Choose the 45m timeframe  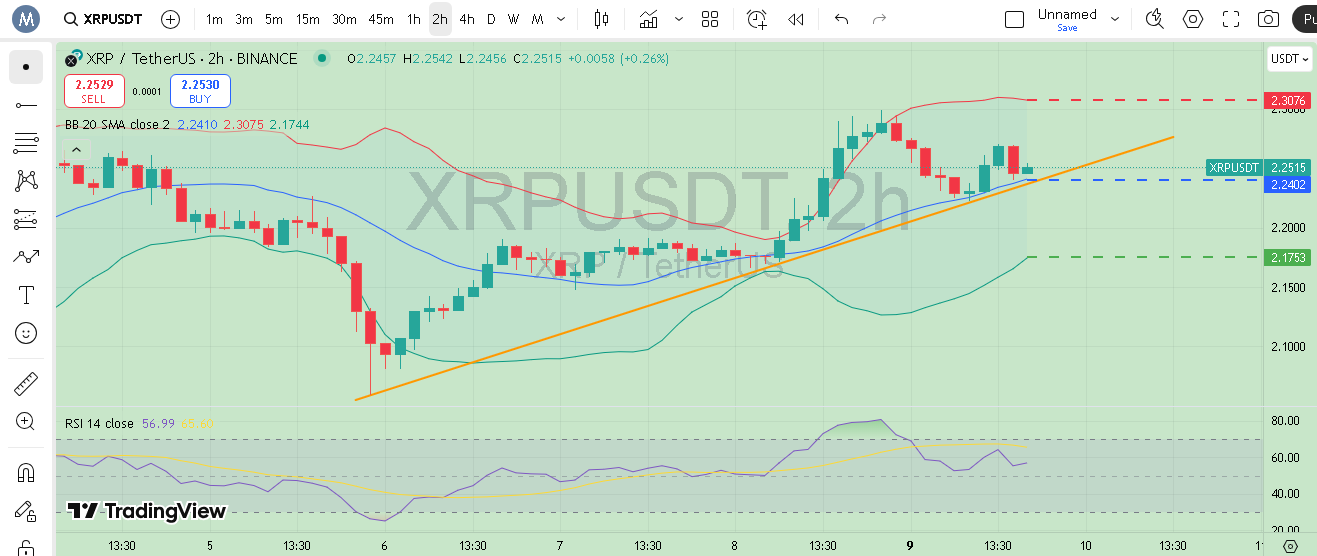(x=381, y=19)
